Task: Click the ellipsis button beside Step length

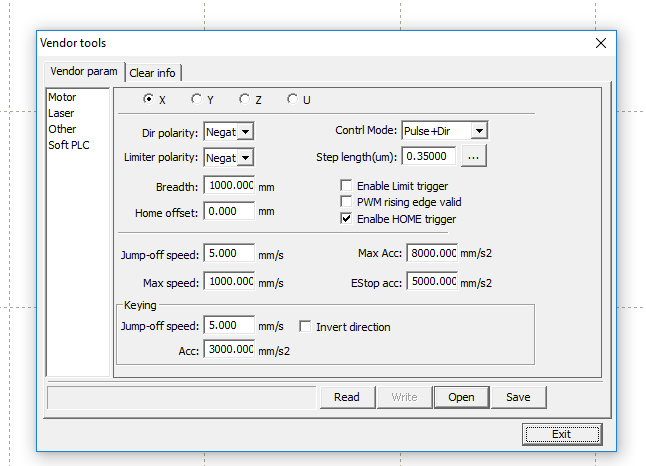Action: pos(473,156)
